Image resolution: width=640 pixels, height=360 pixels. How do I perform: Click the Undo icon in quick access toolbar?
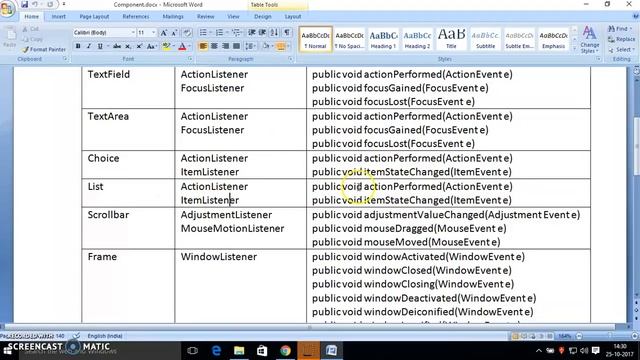35,4
